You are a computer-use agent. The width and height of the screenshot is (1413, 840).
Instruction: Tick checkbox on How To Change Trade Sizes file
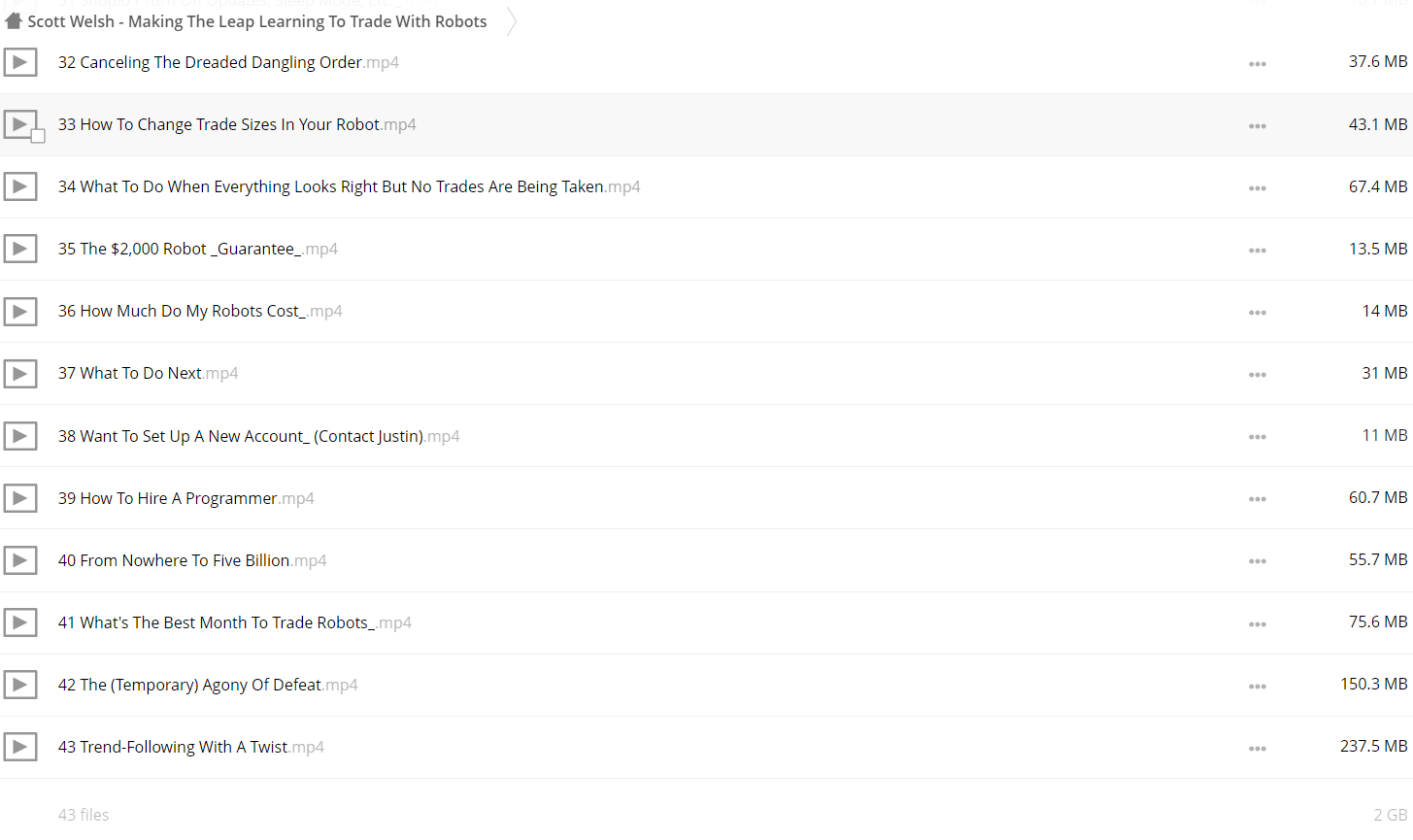point(38,136)
